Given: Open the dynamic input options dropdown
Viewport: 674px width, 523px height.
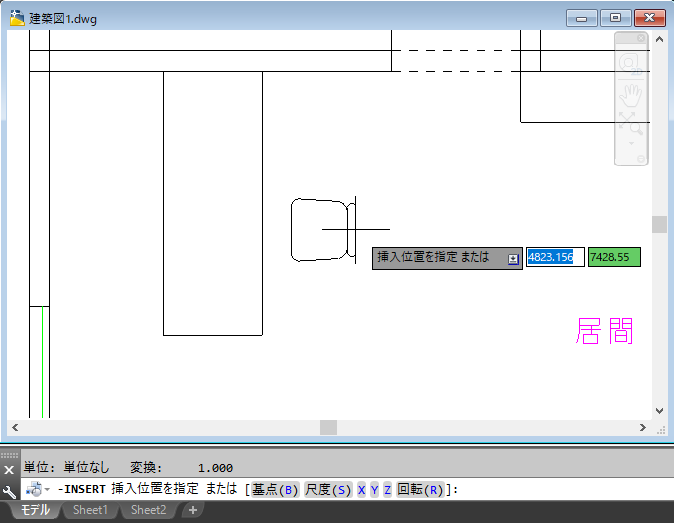Looking at the screenshot, I should 513,259.
